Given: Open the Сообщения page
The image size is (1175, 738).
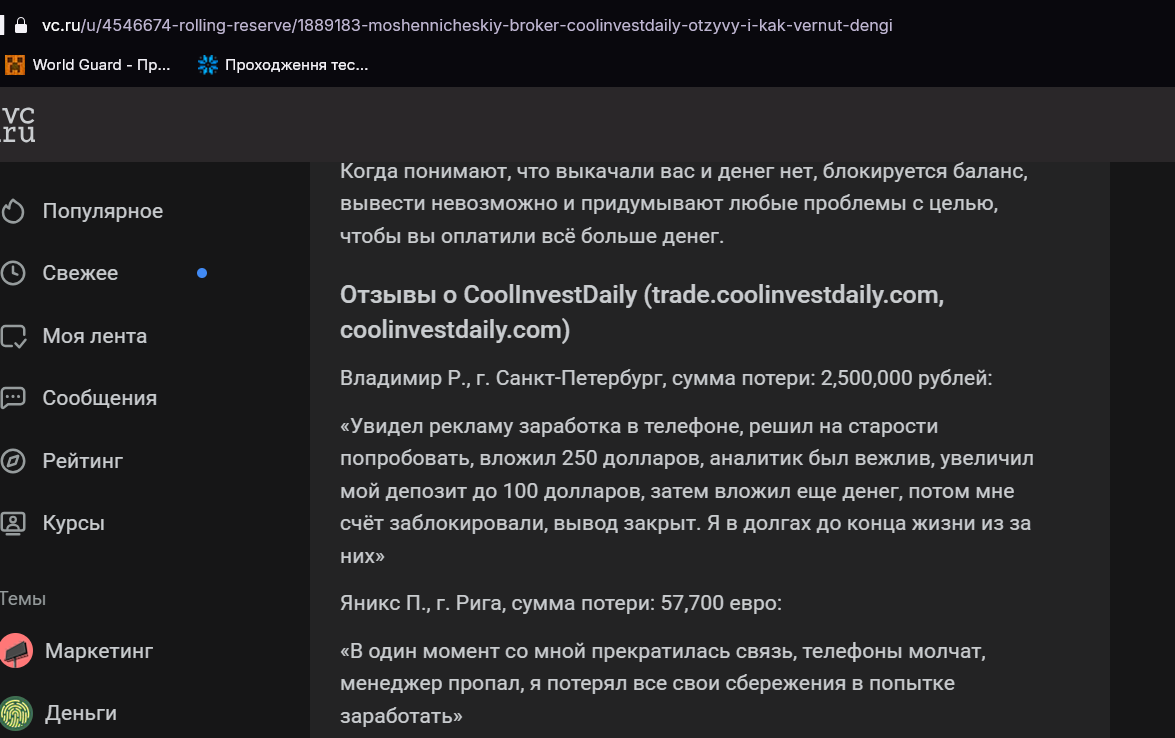Looking at the screenshot, I should click(x=99, y=398).
